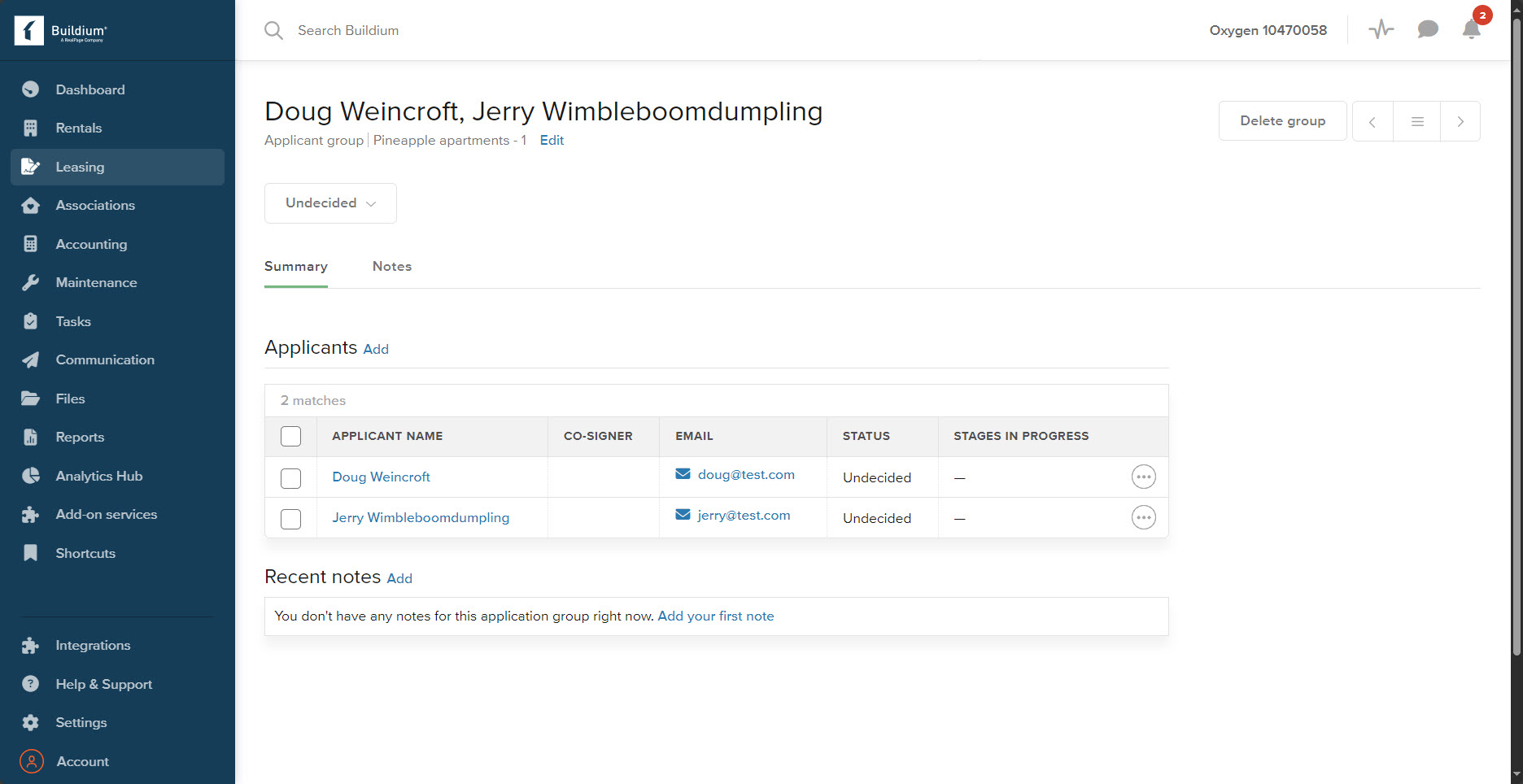Open Add-on services in sidebar
Viewport: 1523px width, 784px height.
[117, 514]
